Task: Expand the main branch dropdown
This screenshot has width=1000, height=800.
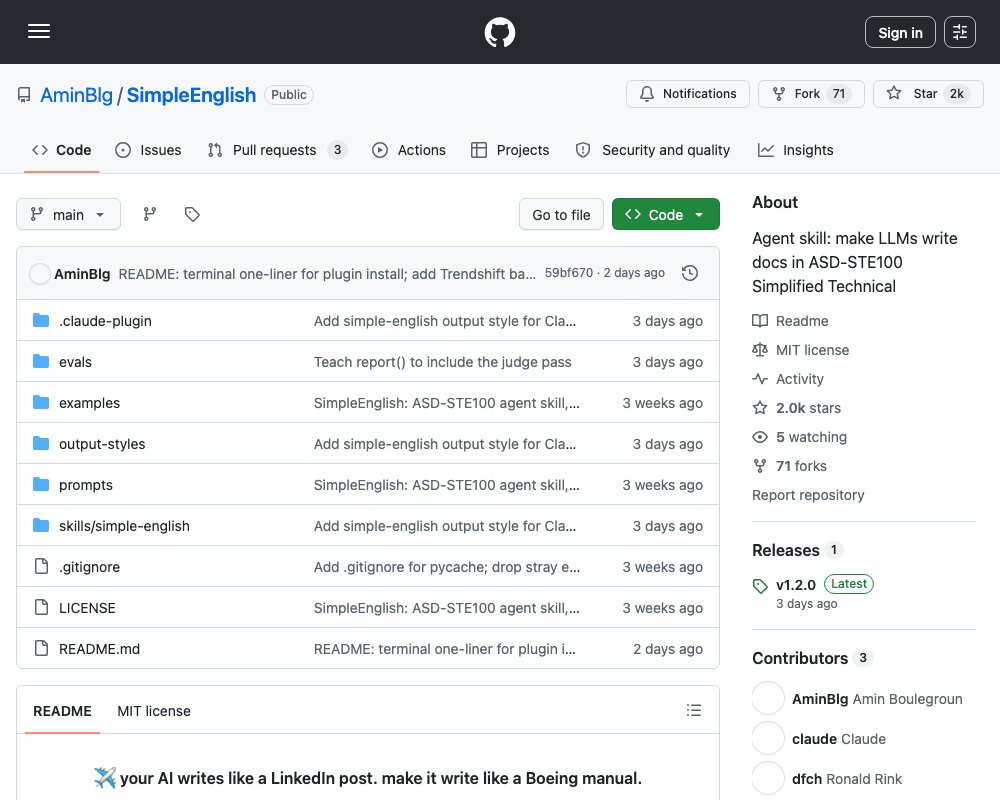Action: point(68,214)
